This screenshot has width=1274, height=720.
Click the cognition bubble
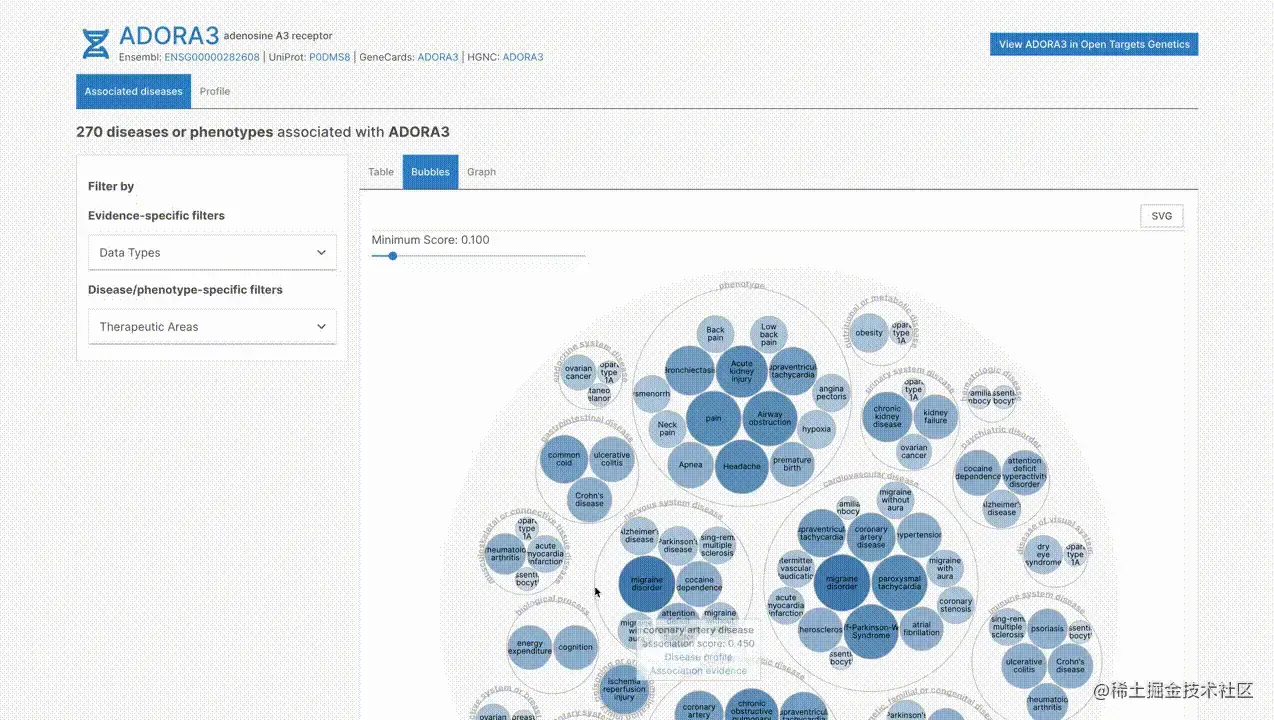575,647
